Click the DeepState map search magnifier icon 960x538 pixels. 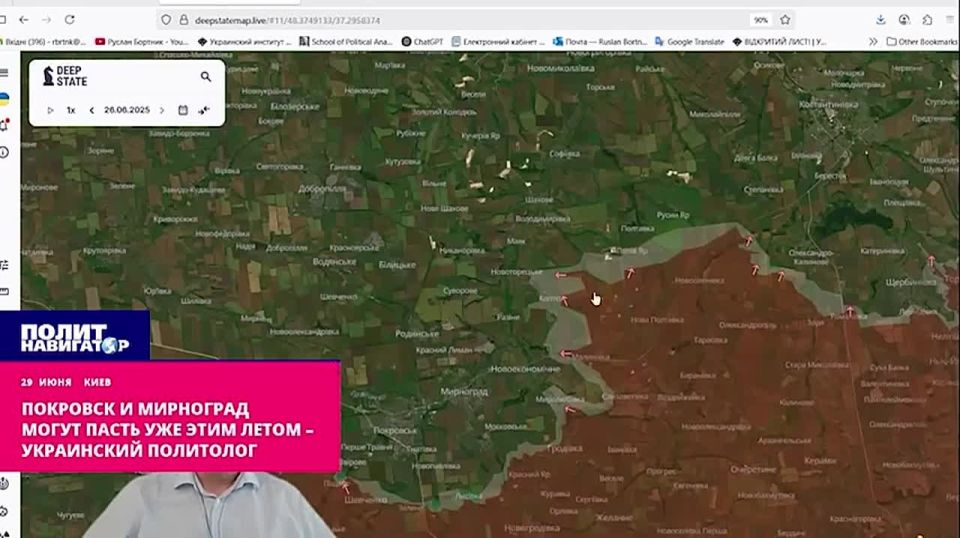coord(206,77)
